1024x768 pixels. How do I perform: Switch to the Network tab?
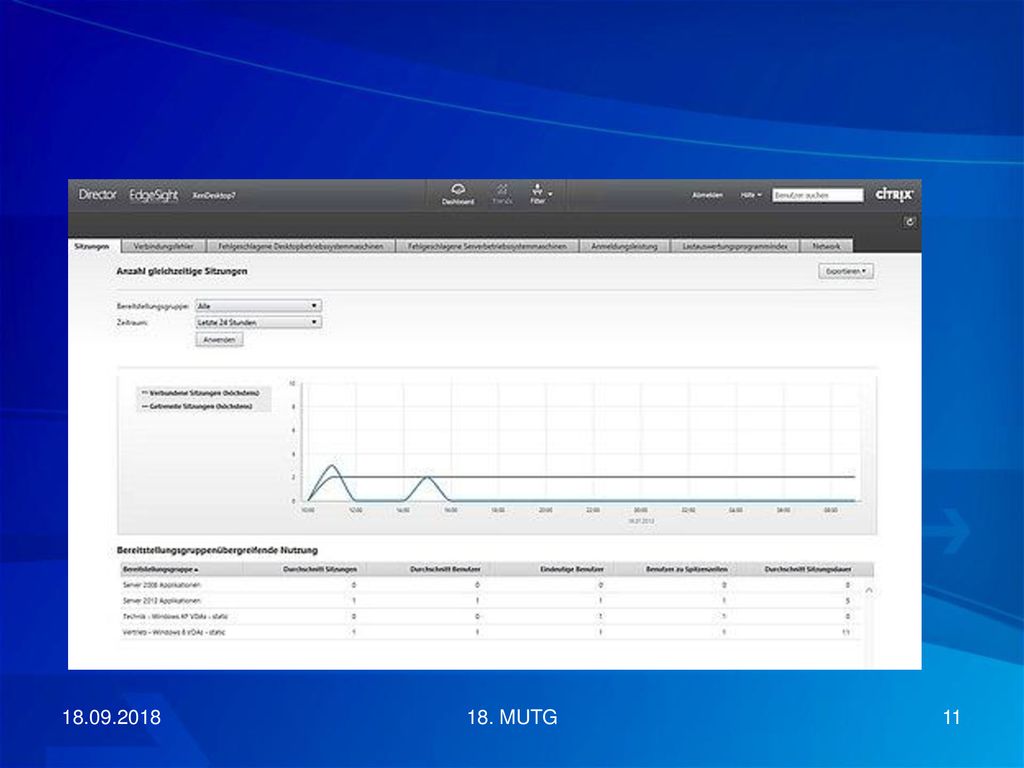[x=826, y=246]
